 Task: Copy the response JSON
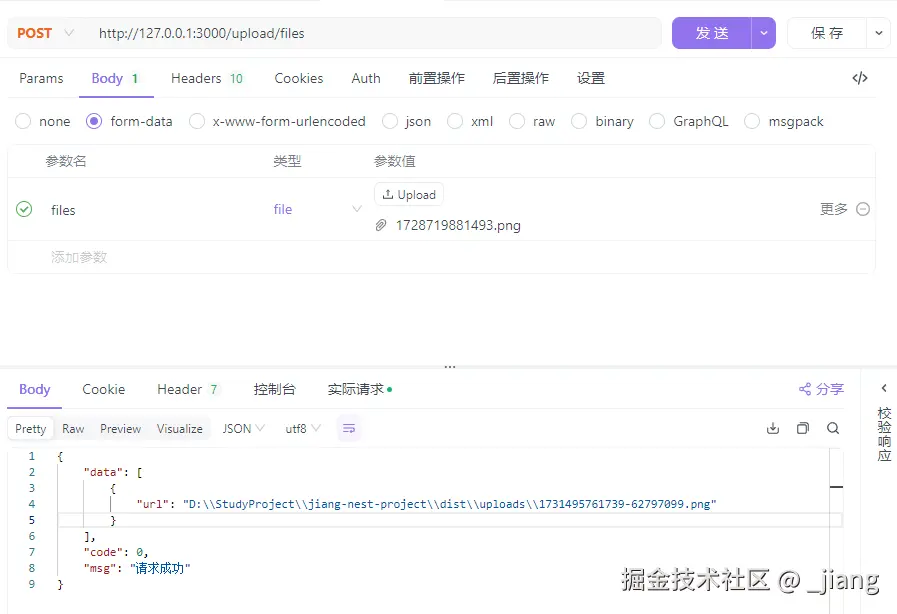[802, 427]
